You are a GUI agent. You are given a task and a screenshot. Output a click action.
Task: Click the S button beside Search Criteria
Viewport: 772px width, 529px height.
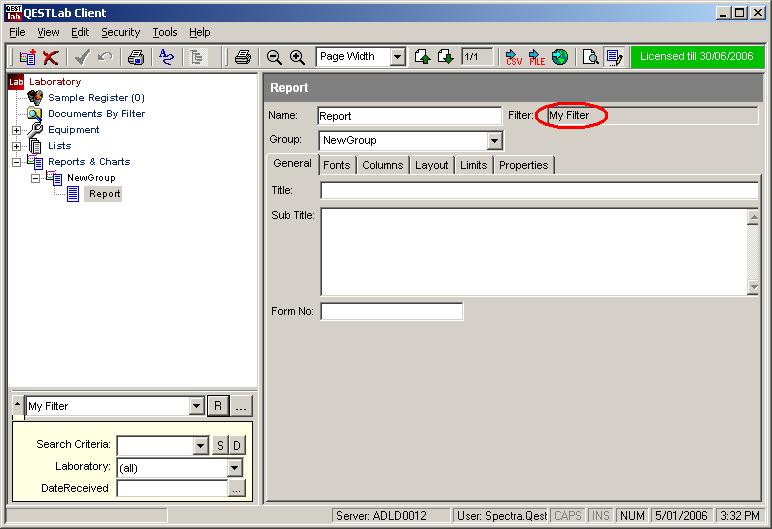[220, 445]
